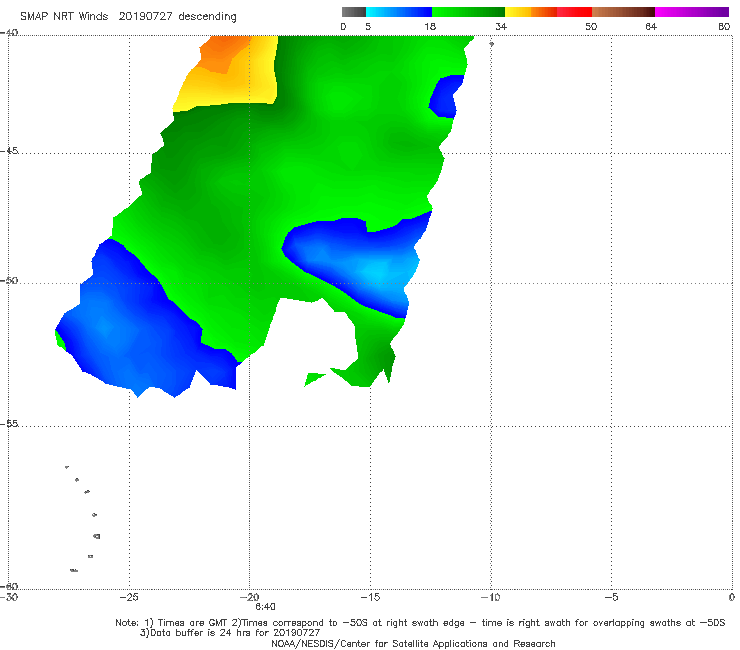740x650 pixels.
Task: Click the title 'SMAP NRT Winds 20190727 descending'
Action: (x=128, y=16)
